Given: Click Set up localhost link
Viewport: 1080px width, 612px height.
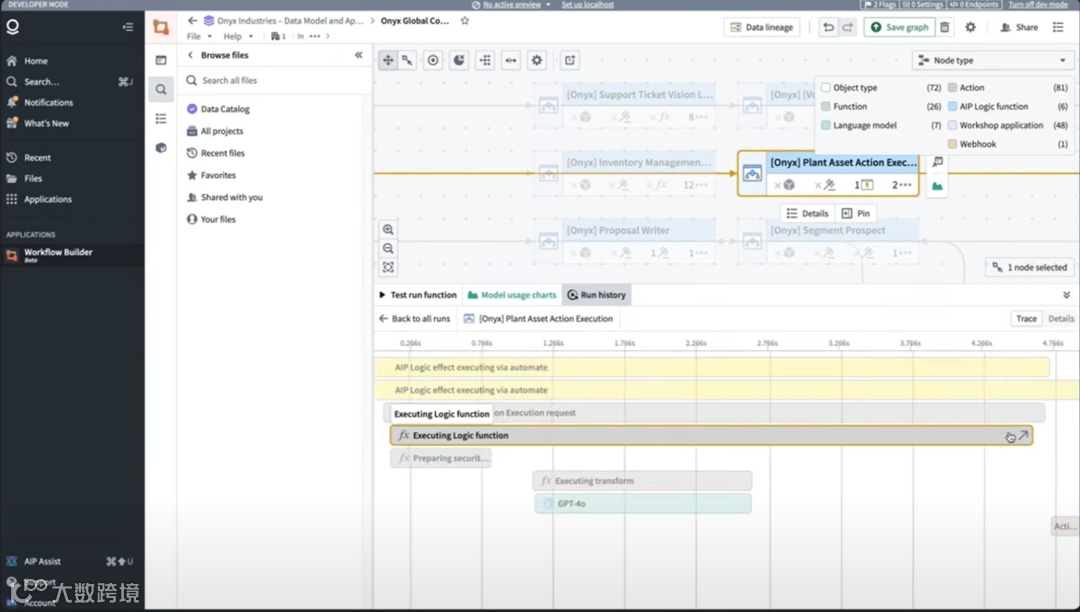Looking at the screenshot, I should tap(587, 4).
